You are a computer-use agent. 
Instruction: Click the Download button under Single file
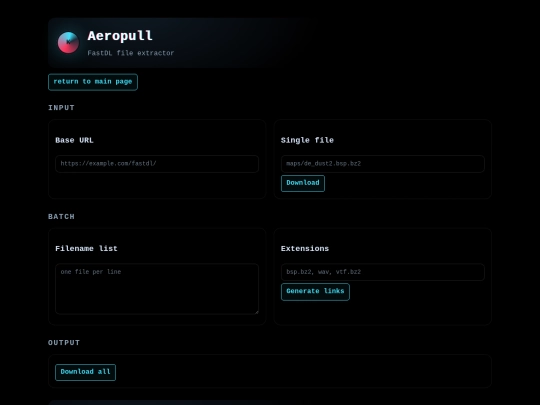[303, 183]
